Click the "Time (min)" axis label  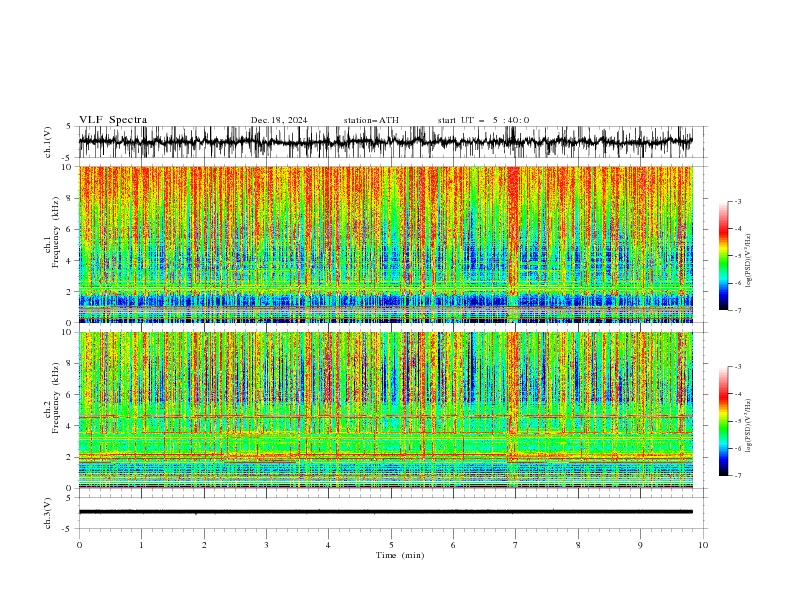click(400, 555)
